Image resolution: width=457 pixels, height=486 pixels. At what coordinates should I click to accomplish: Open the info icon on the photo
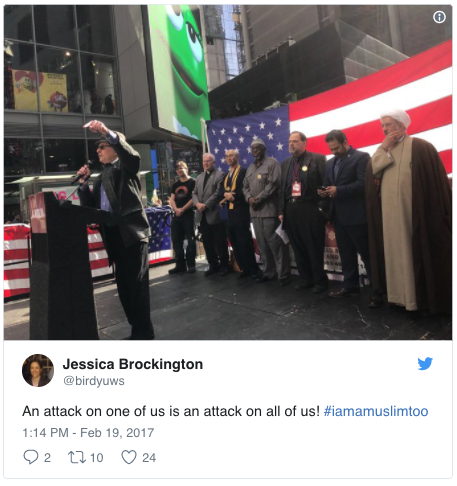tap(439, 17)
